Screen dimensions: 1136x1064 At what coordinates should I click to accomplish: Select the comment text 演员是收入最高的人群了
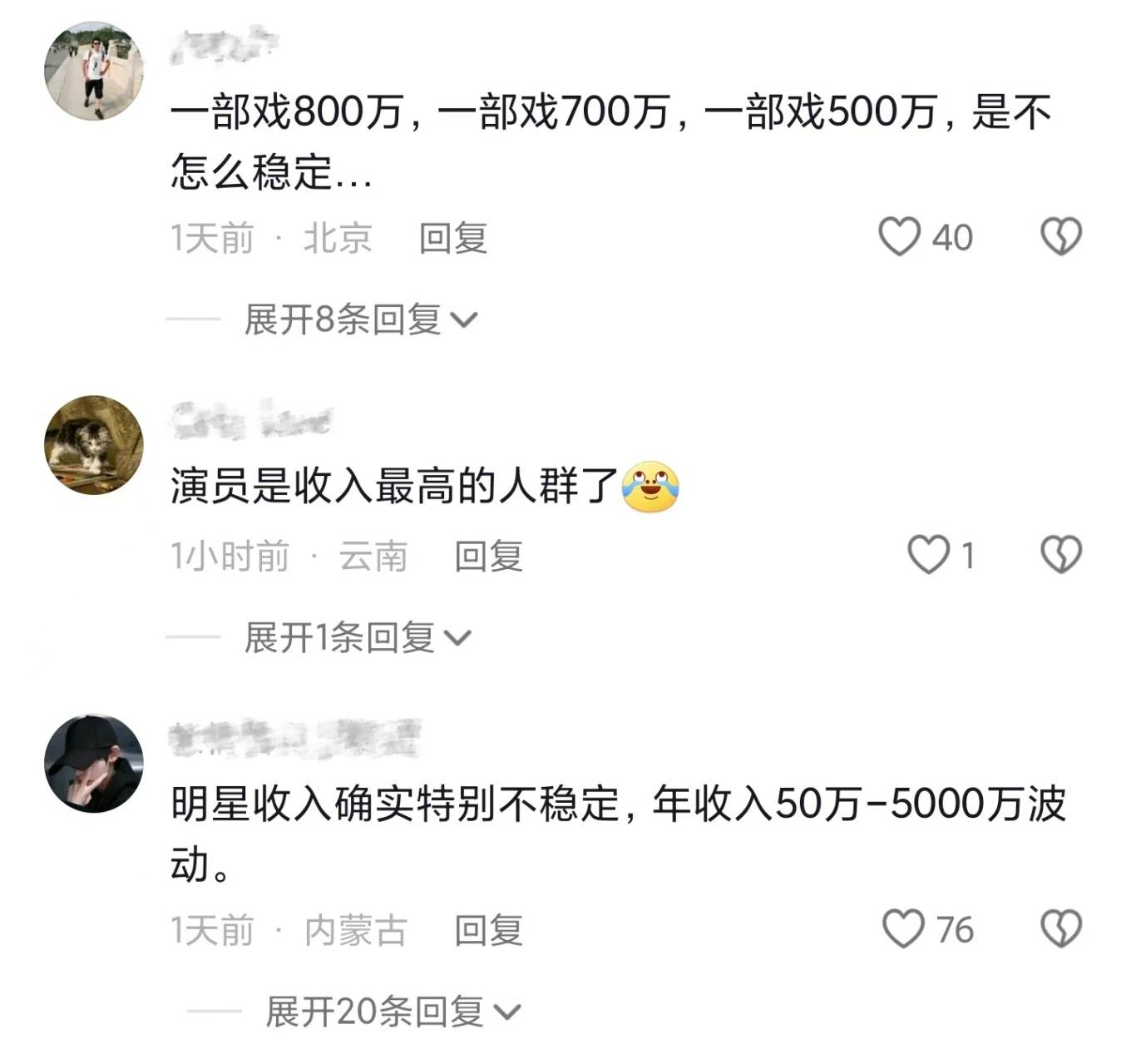[x=394, y=486]
